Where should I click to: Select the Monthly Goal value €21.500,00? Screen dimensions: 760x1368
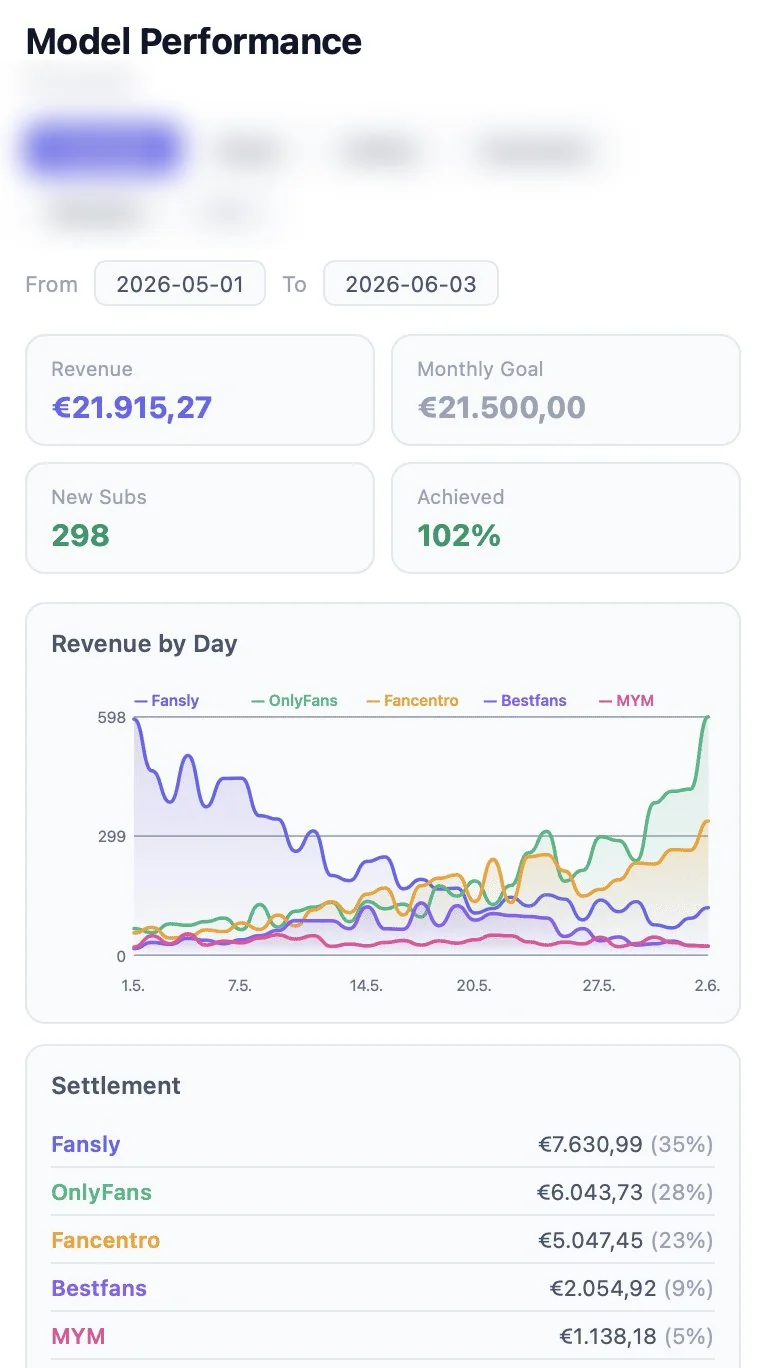pyautogui.click(x=501, y=408)
